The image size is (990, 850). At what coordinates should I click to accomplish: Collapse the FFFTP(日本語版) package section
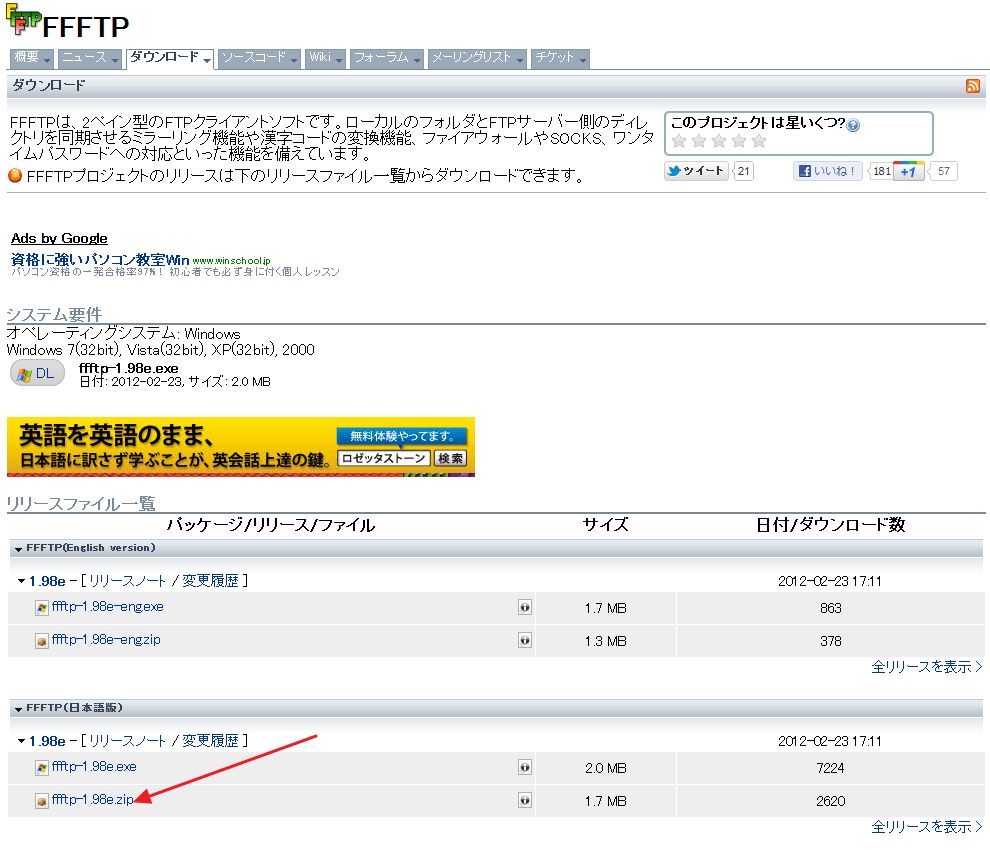19,708
